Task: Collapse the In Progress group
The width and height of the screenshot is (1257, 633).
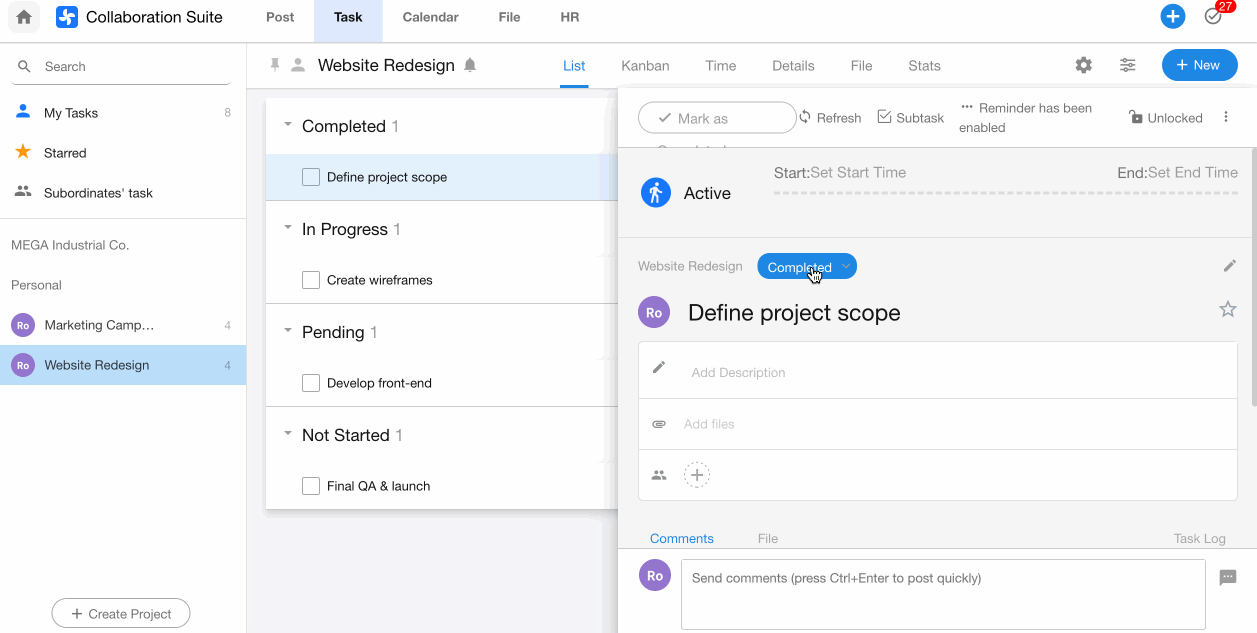Action: point(288,229)
